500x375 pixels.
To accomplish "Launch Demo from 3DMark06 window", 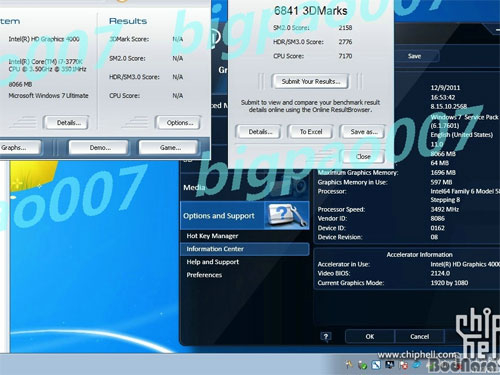I will click(100, 147).
